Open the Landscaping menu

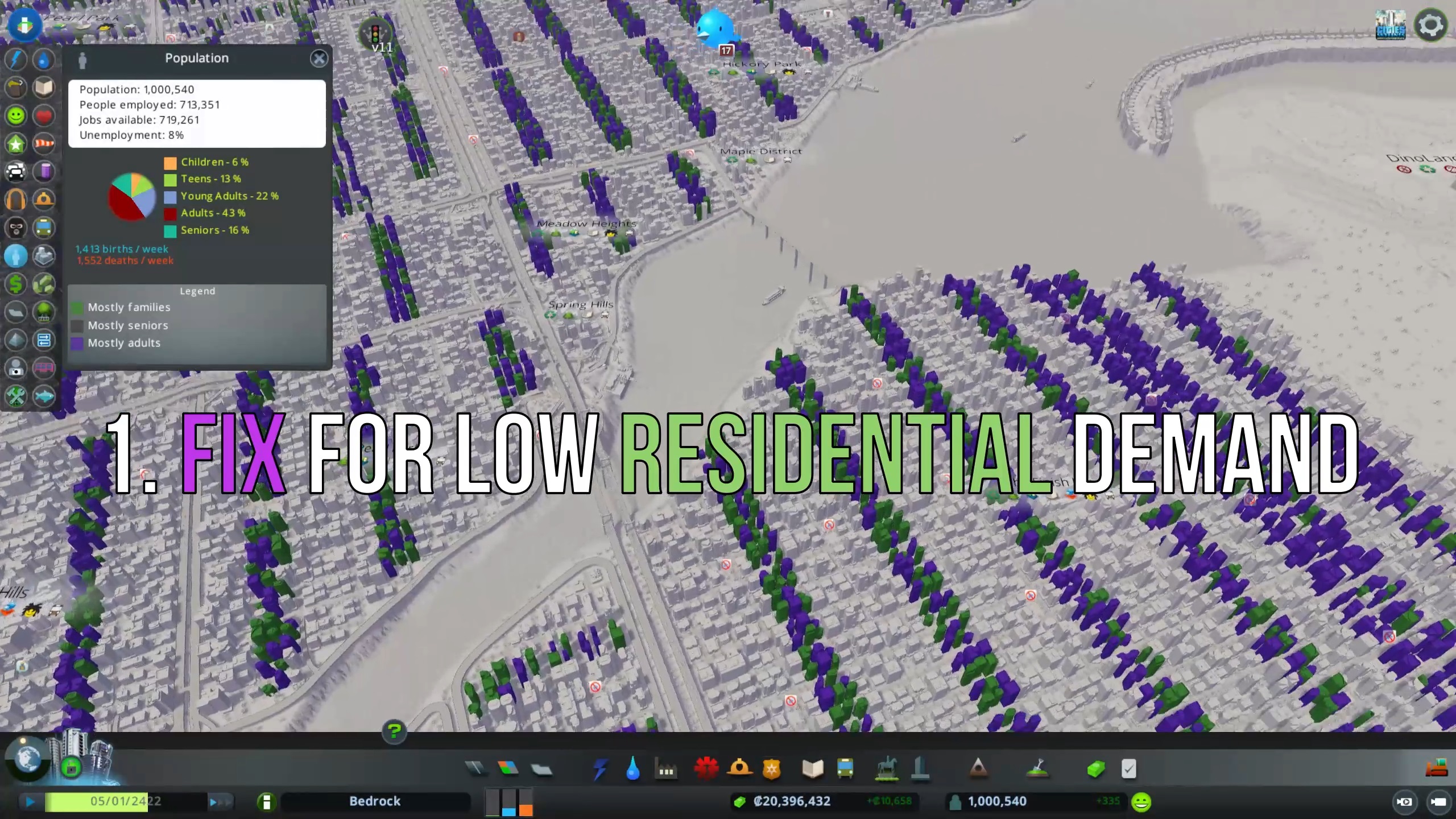point(1037,769)
